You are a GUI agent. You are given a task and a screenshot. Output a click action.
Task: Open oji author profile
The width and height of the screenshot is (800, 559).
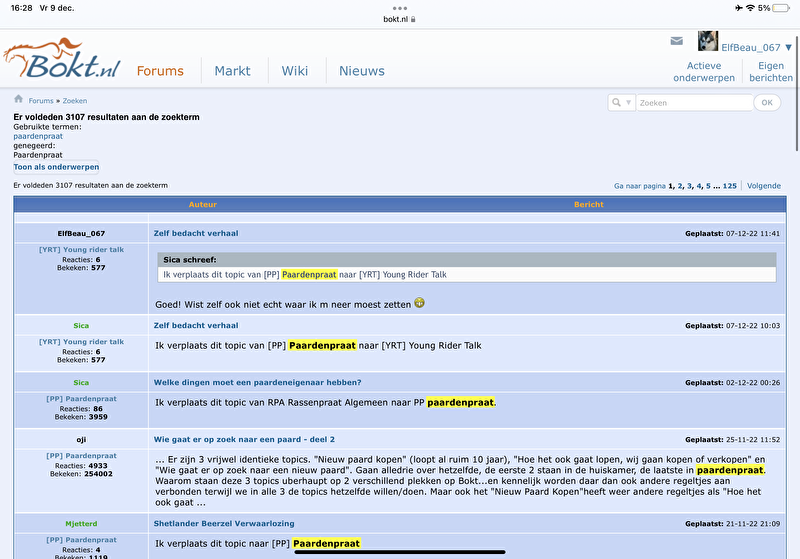coord(81,440)
